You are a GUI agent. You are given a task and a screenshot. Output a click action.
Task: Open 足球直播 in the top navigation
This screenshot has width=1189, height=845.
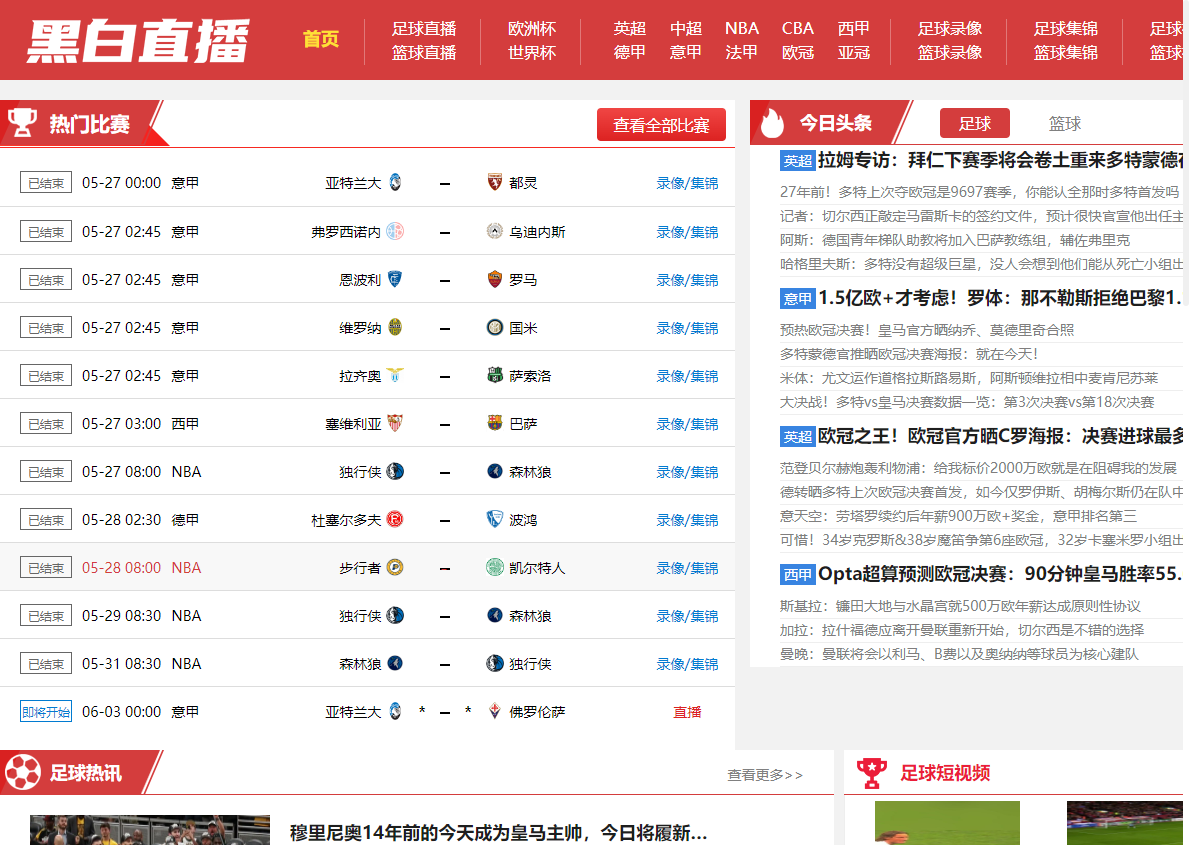pos(424,29)
